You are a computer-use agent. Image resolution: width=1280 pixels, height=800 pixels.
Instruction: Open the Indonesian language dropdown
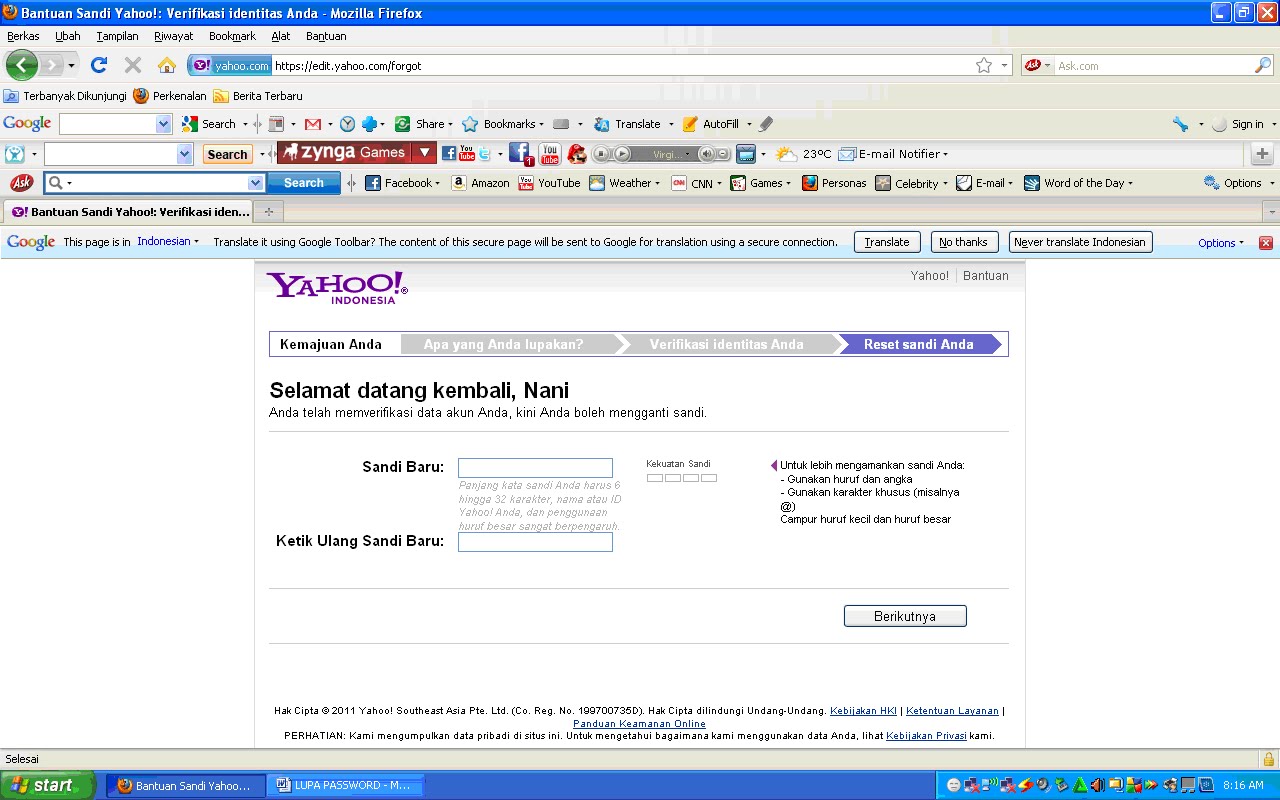pyautogui.click(x=168, y=242)
